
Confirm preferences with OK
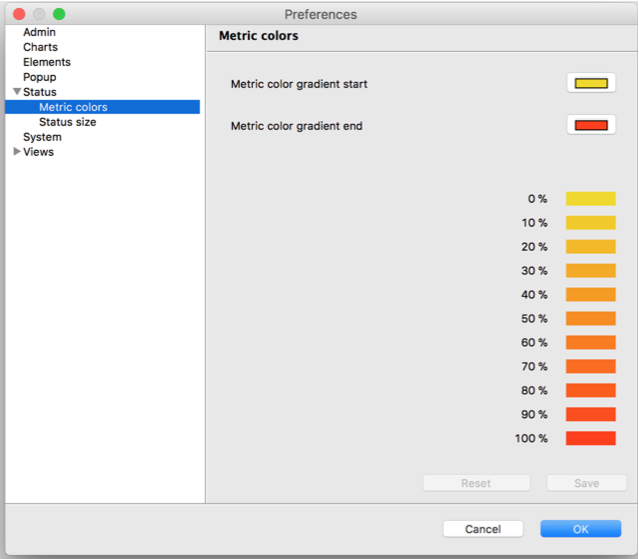[580, 529]
